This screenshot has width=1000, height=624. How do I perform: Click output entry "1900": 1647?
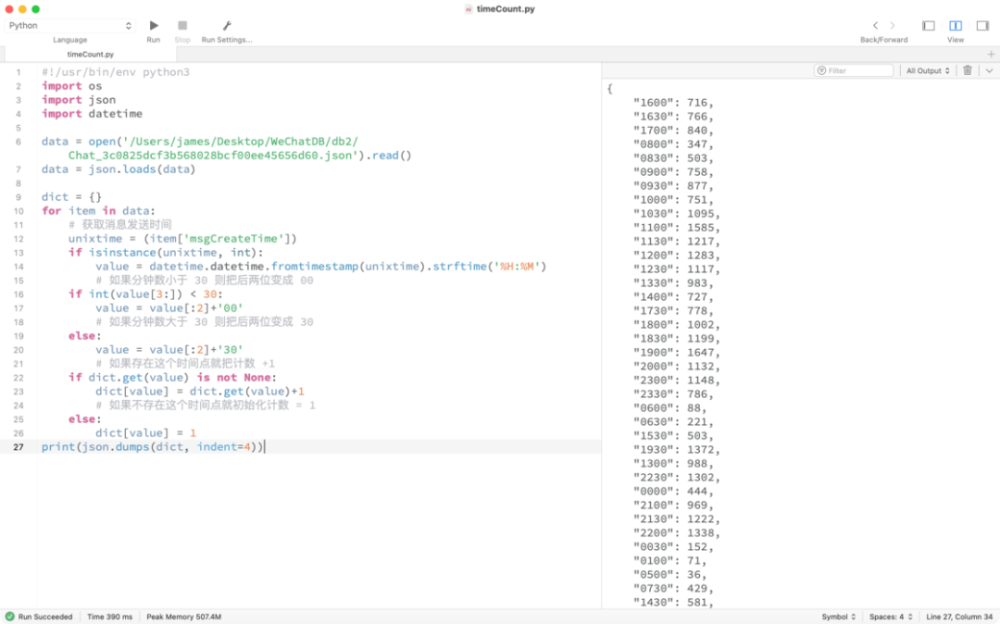(x=676, y=352)
